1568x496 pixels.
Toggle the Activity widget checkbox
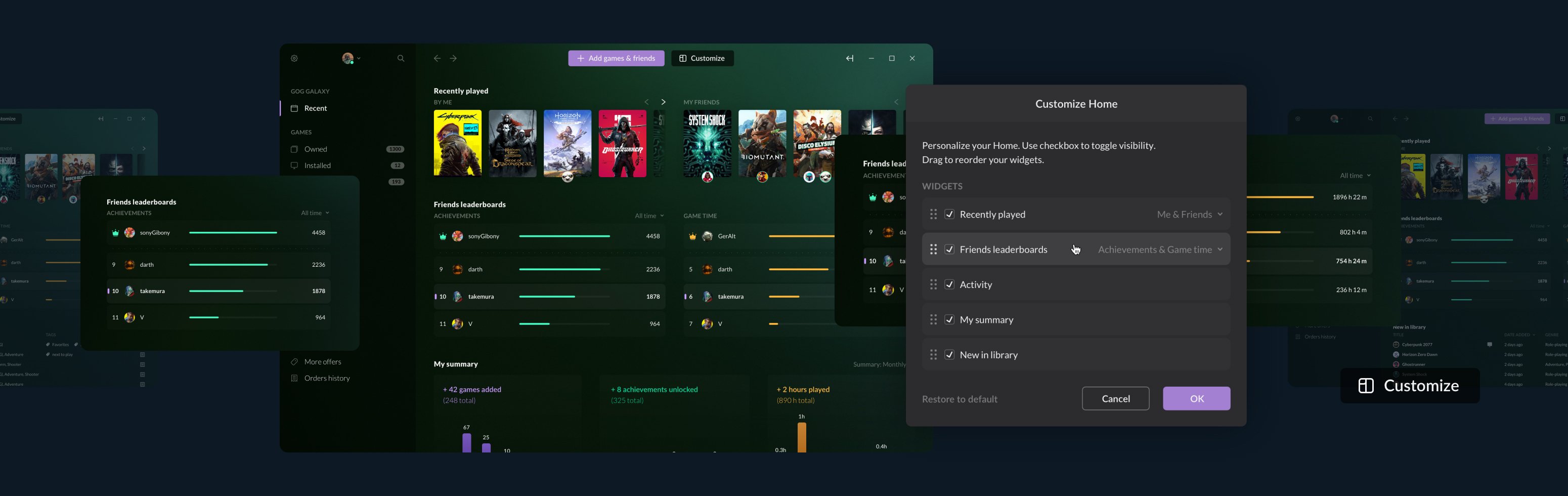(949, 284)
